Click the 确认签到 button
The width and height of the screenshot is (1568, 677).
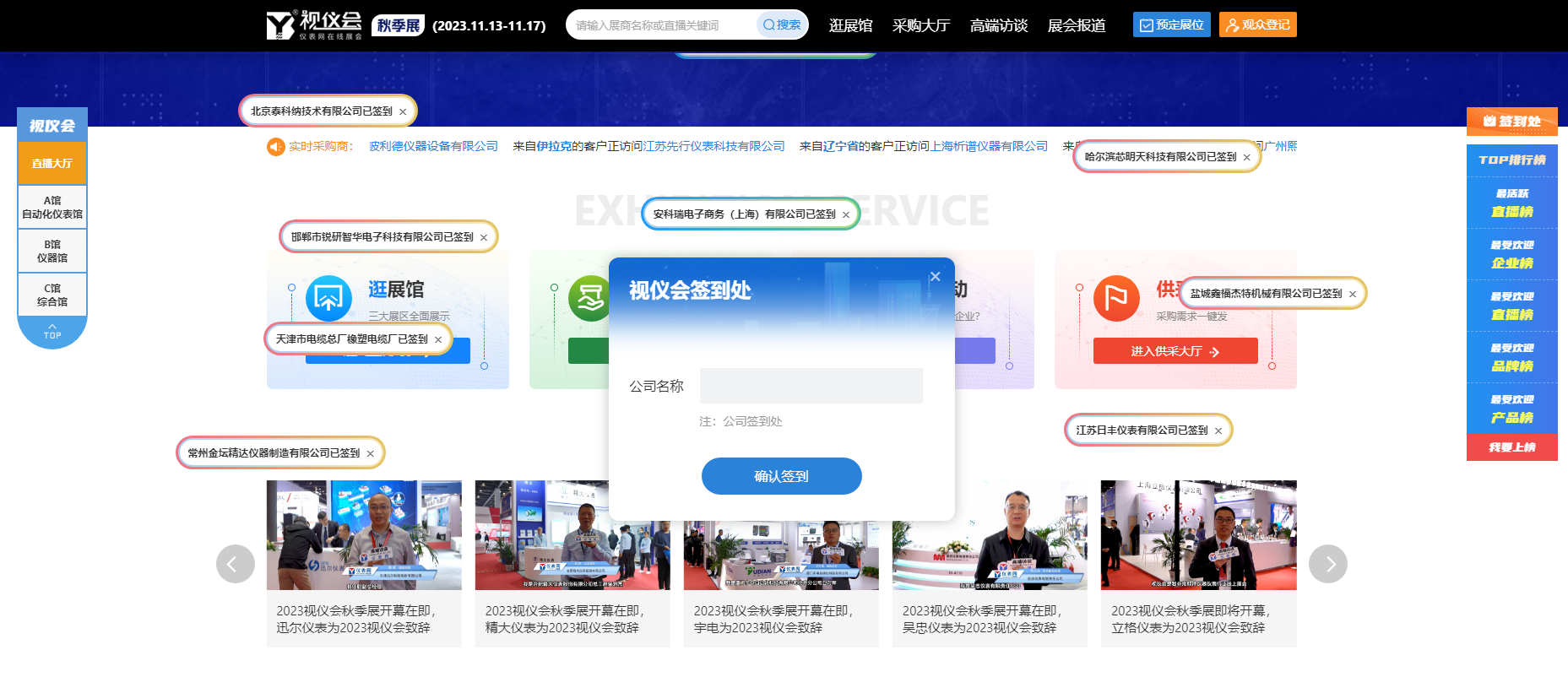tap(781, 476)
